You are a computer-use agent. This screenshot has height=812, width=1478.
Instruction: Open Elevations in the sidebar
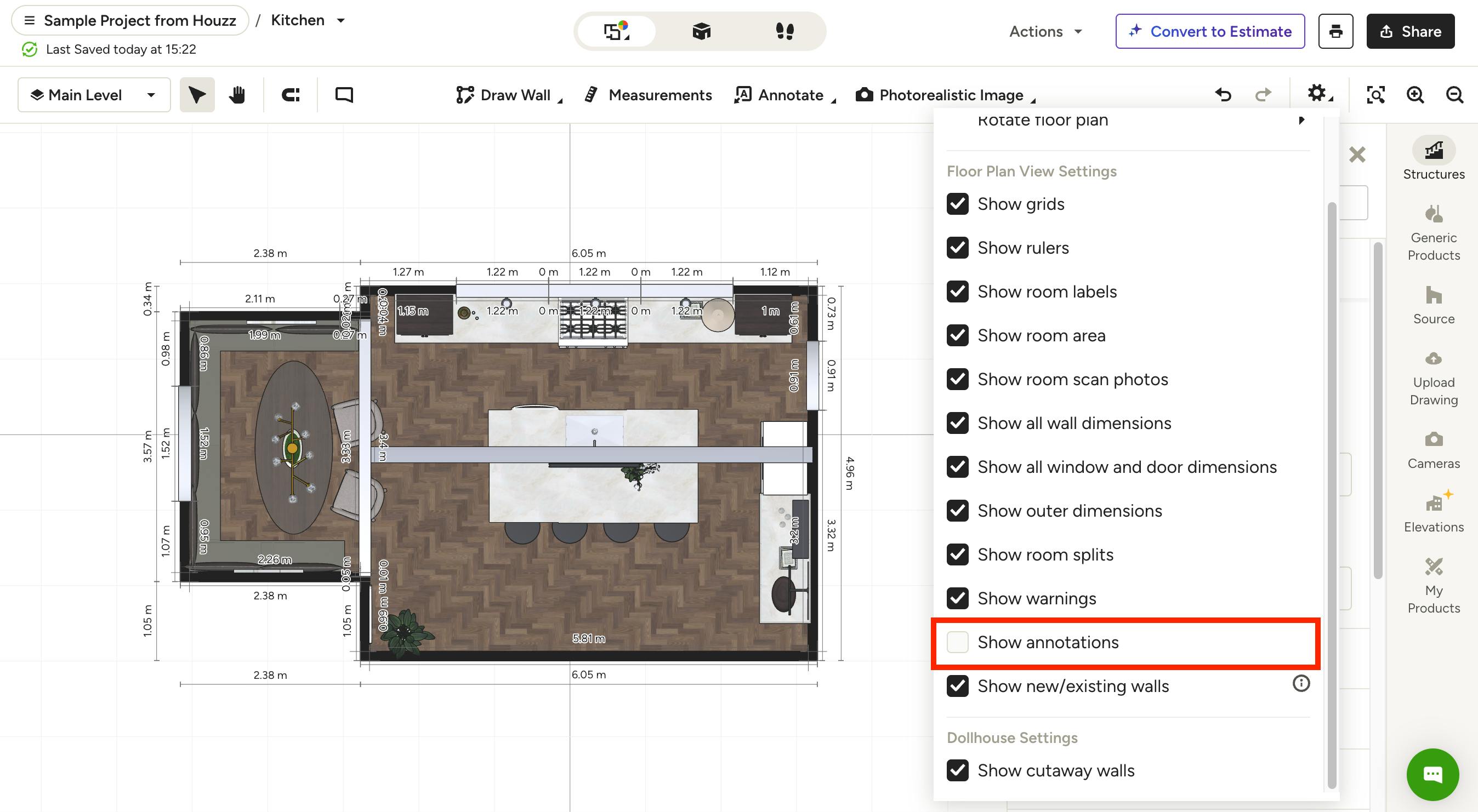tap(1434, 512)
